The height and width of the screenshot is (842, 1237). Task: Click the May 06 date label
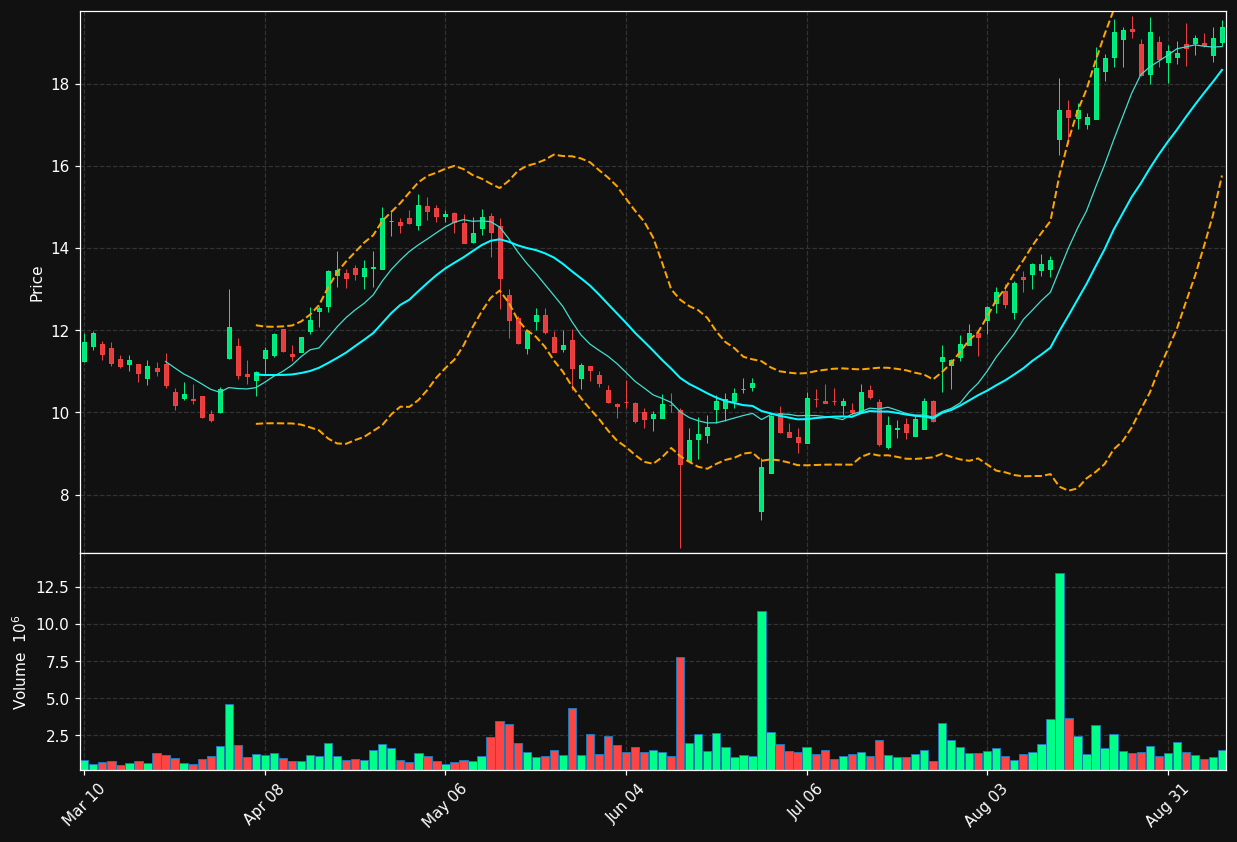click(x=445, y=806)
